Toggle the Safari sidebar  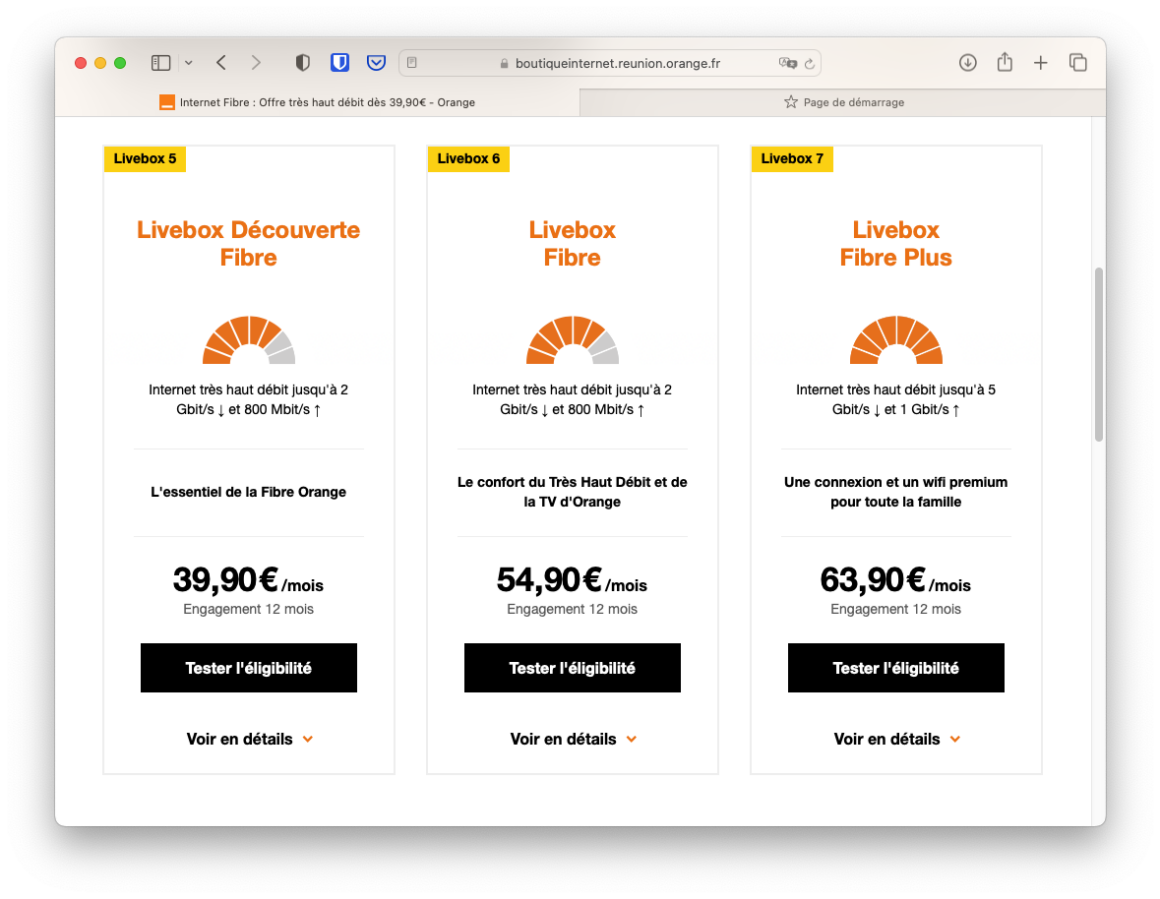[160, 62]
